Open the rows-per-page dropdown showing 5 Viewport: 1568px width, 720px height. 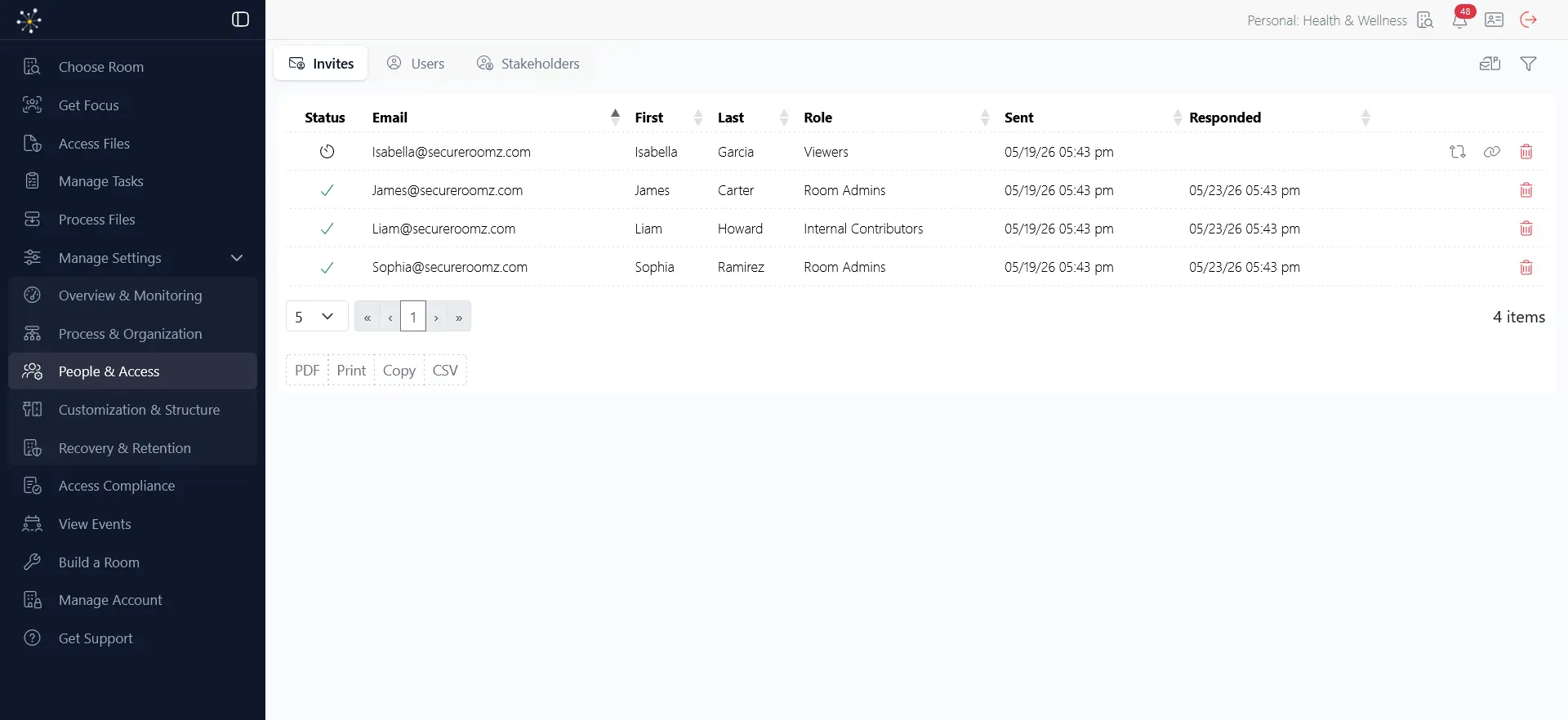pos(317,317)
